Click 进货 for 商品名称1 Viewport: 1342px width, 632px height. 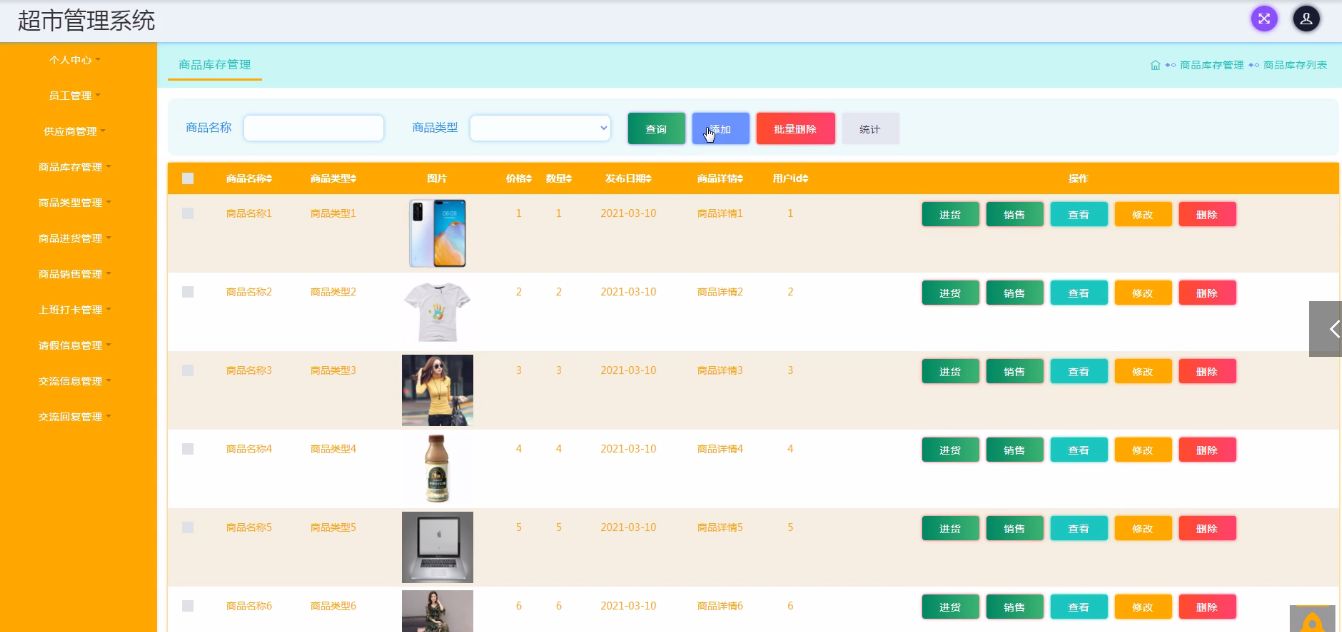[950, 214]
